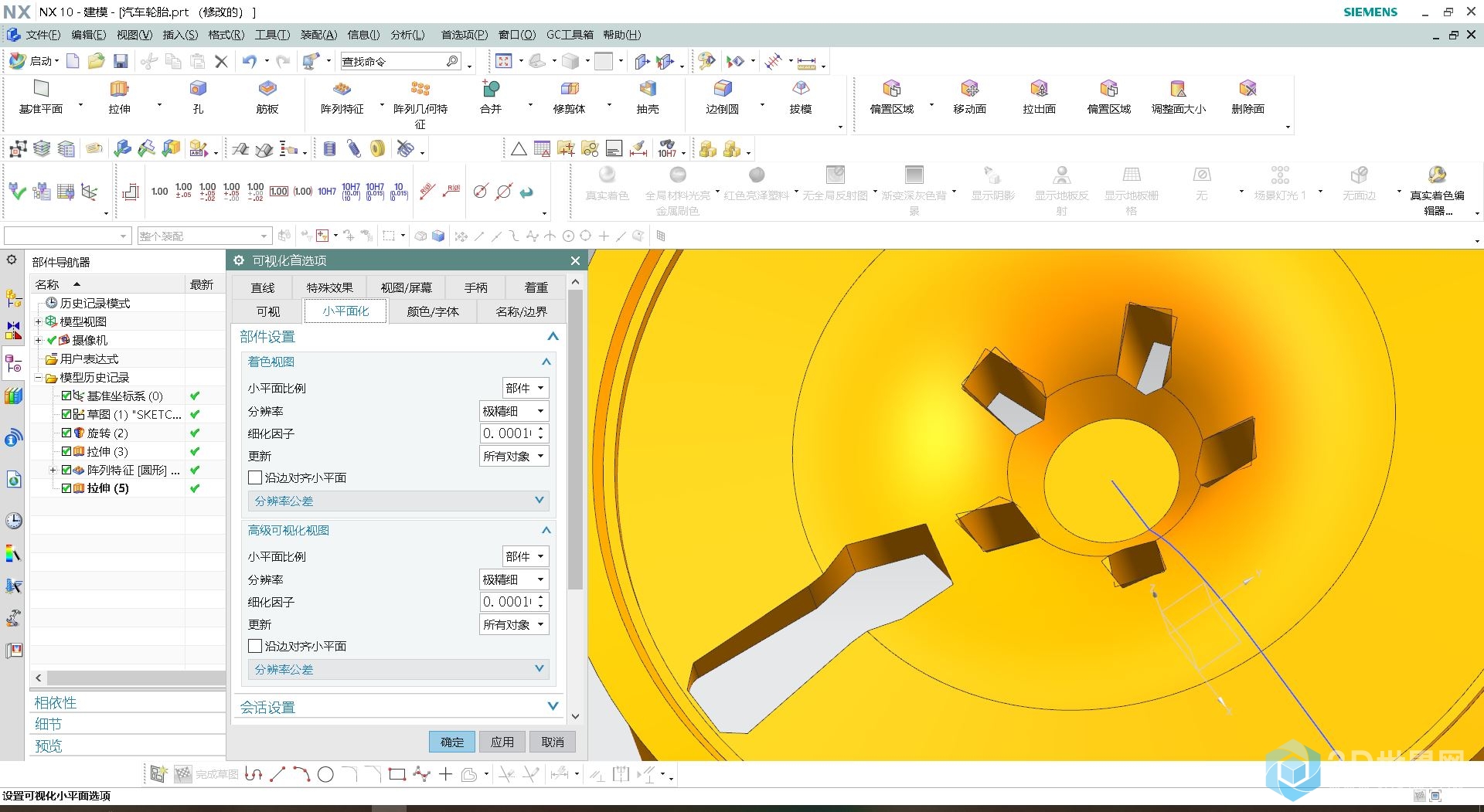Click the part navigator settings gear icon
Screen dimensions: 1484x812
click(x=12, y=260)
